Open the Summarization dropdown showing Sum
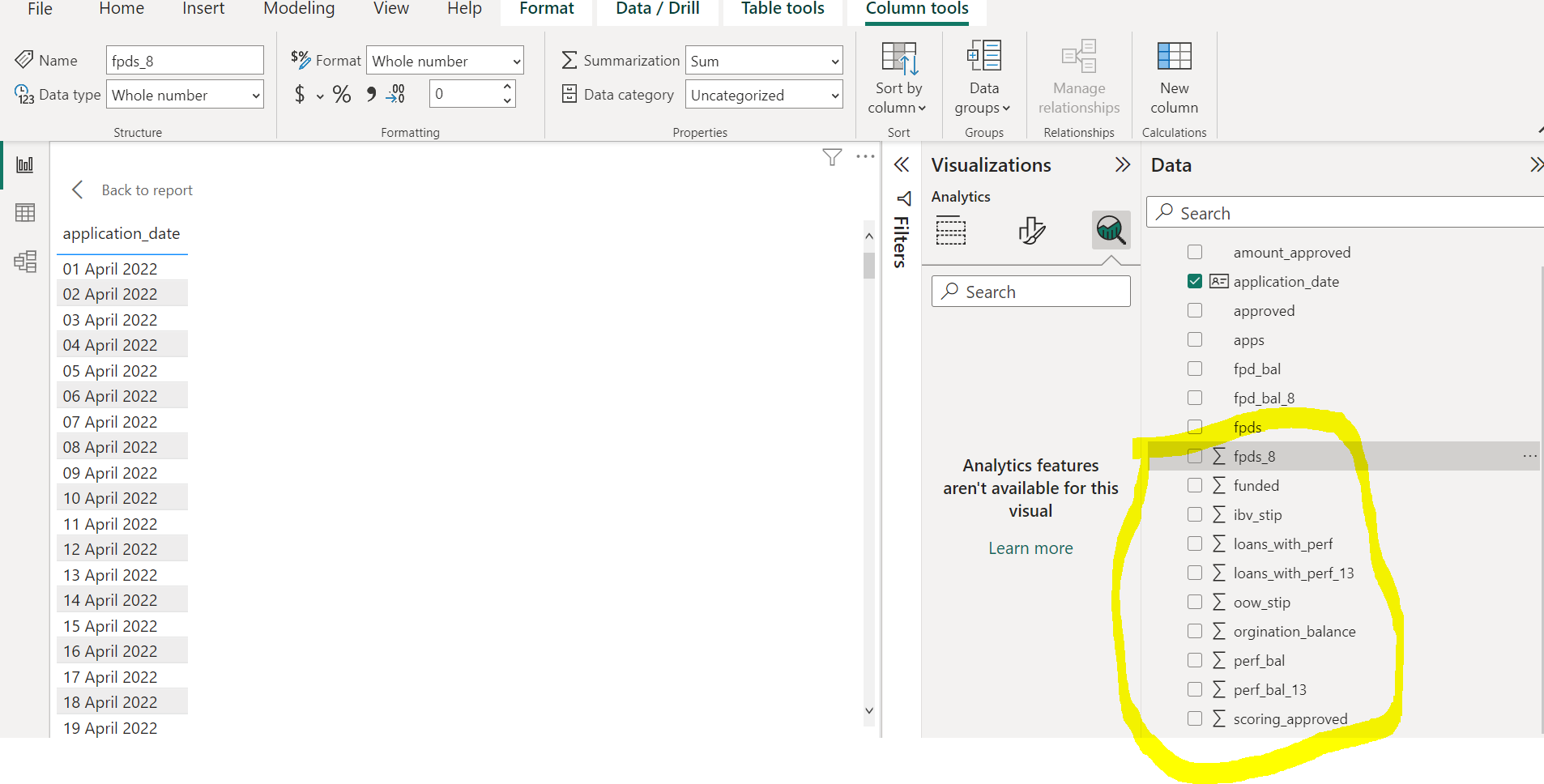 tap(764, 61)
